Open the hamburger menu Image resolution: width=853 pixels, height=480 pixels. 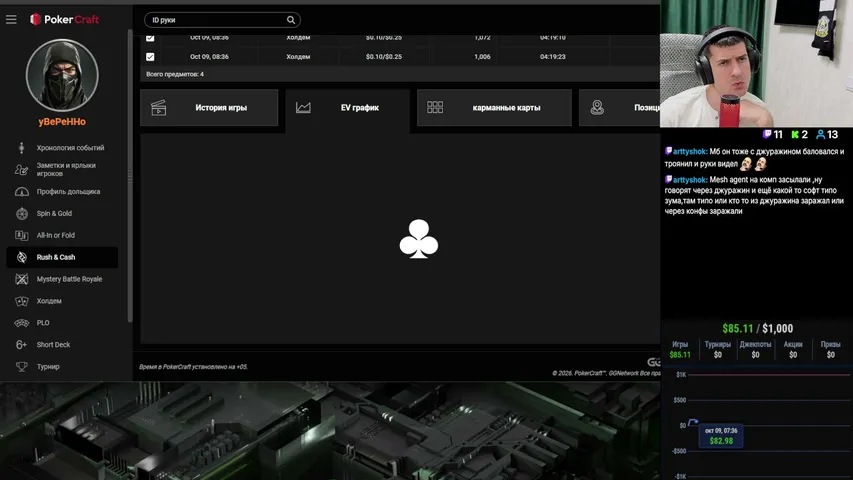[11, 20]
